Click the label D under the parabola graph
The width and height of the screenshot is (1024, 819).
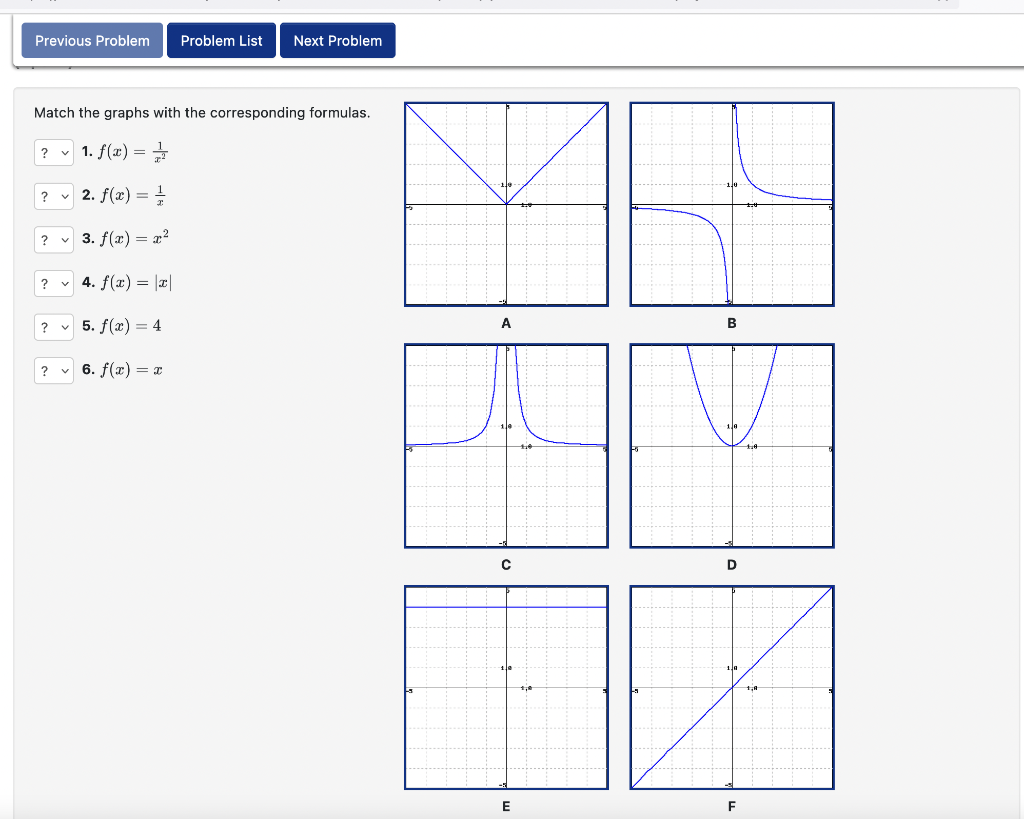click(x=731, y=564)
